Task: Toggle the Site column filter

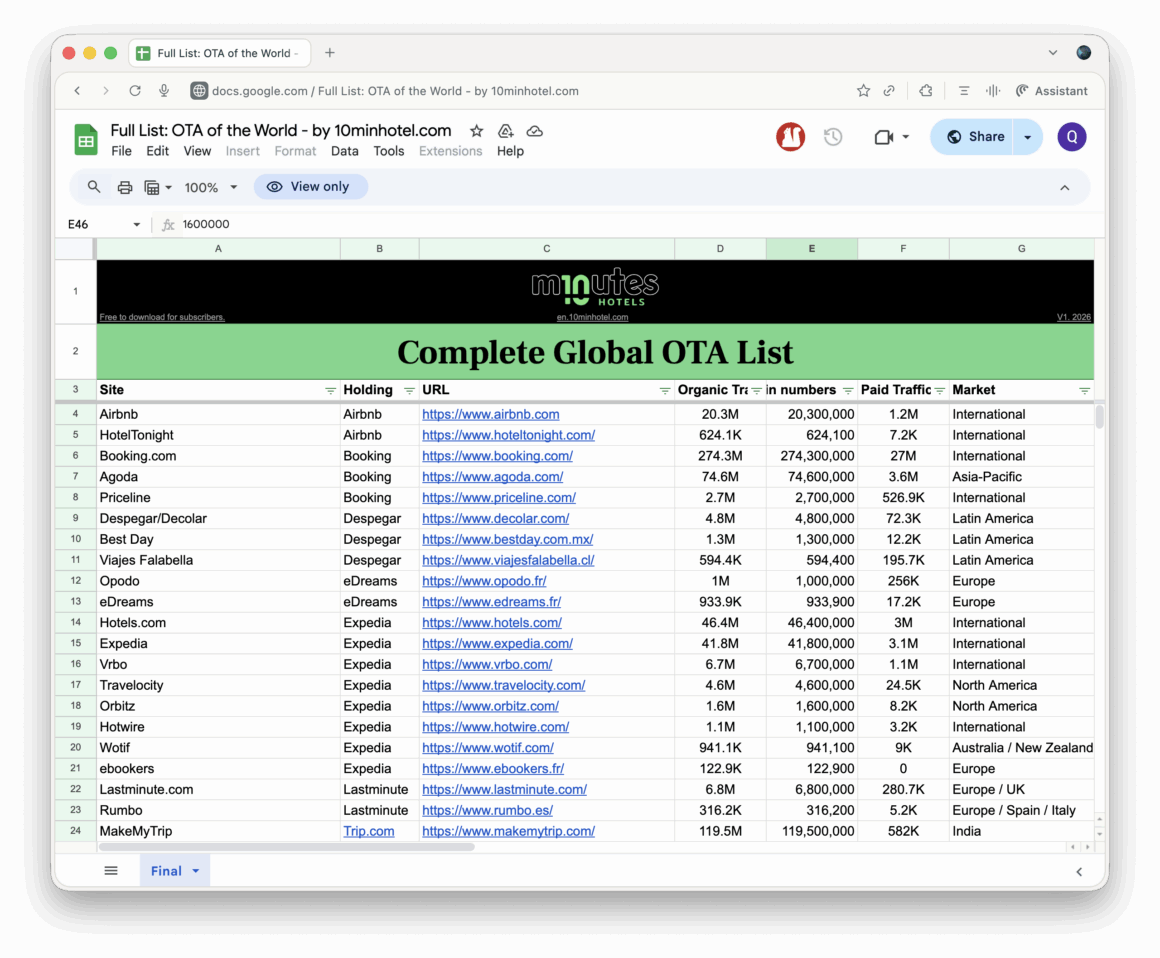Action: pyautogui.click(x=331, y=390)
